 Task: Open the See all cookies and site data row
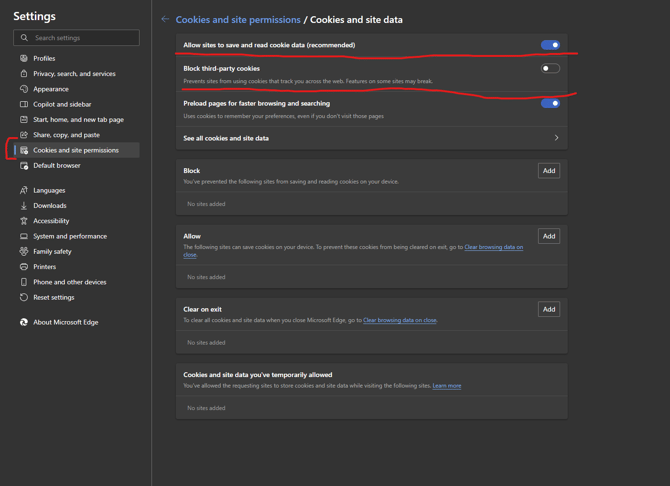pyautogui.click(x=371, y=138)
